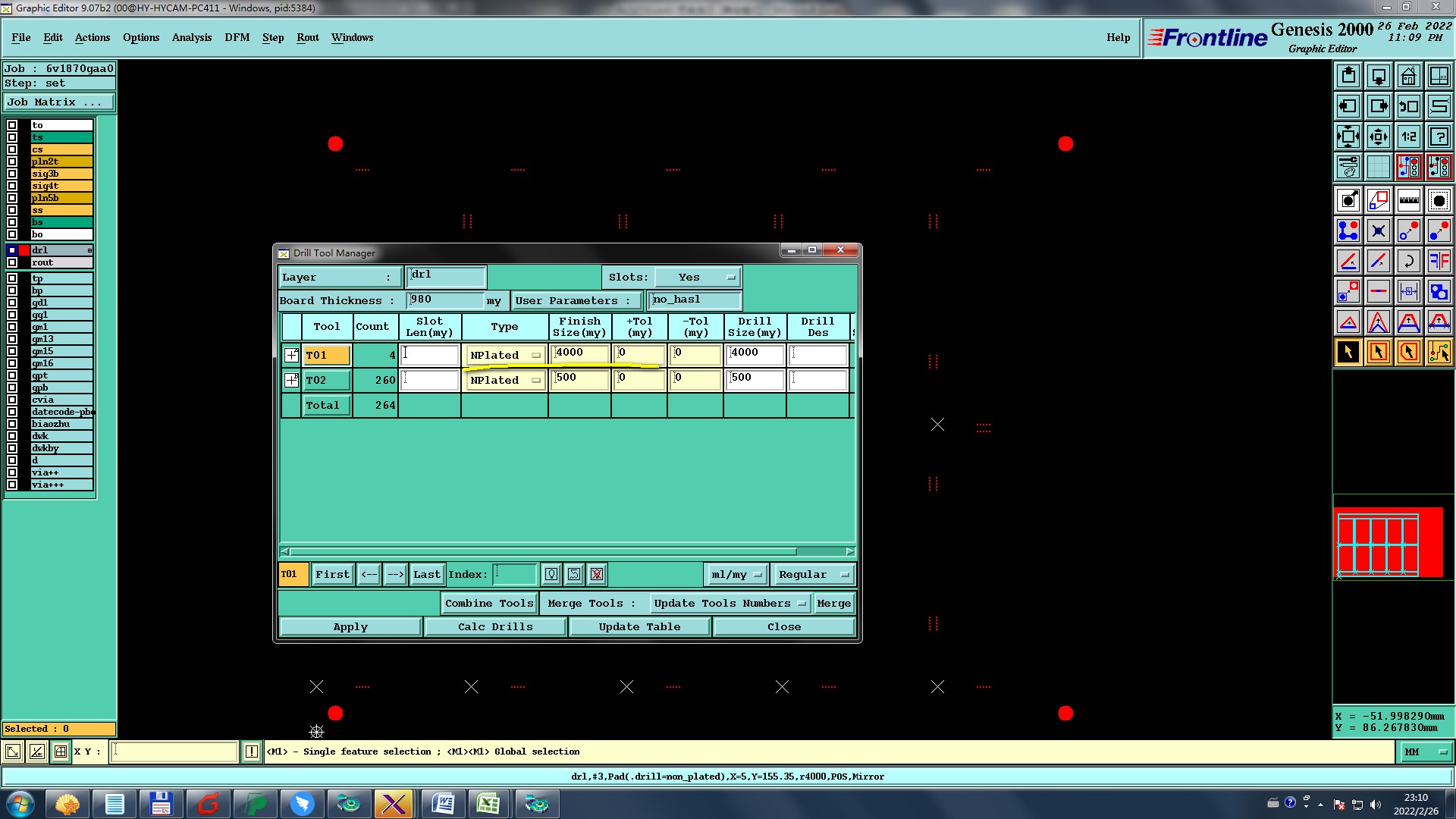Open the ml/my units dropdown
The image size is (1456, 819).
(736, 575)
